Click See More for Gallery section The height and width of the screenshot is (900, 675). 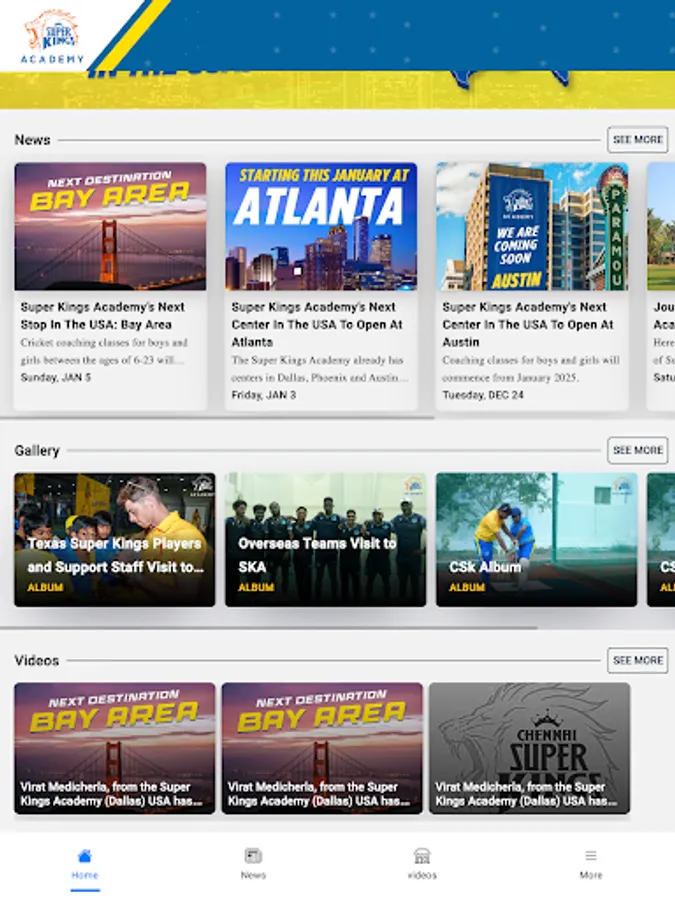coord(638,450)
